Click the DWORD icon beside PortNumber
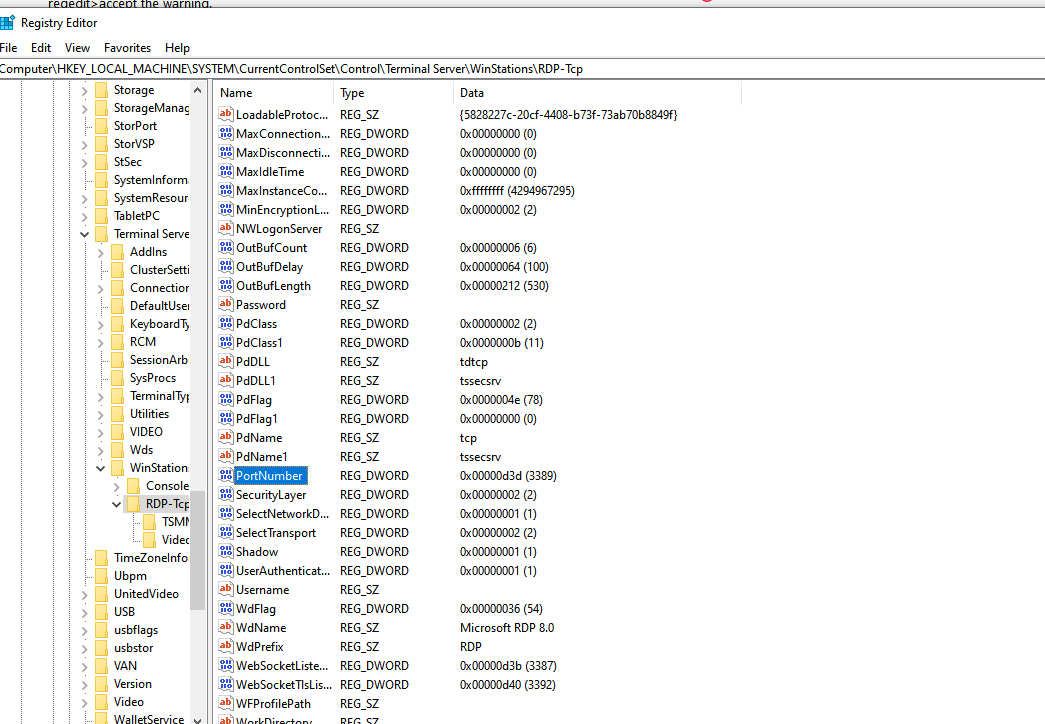The height and width of the screenshot is (724, 1045). tap(225, 475)
